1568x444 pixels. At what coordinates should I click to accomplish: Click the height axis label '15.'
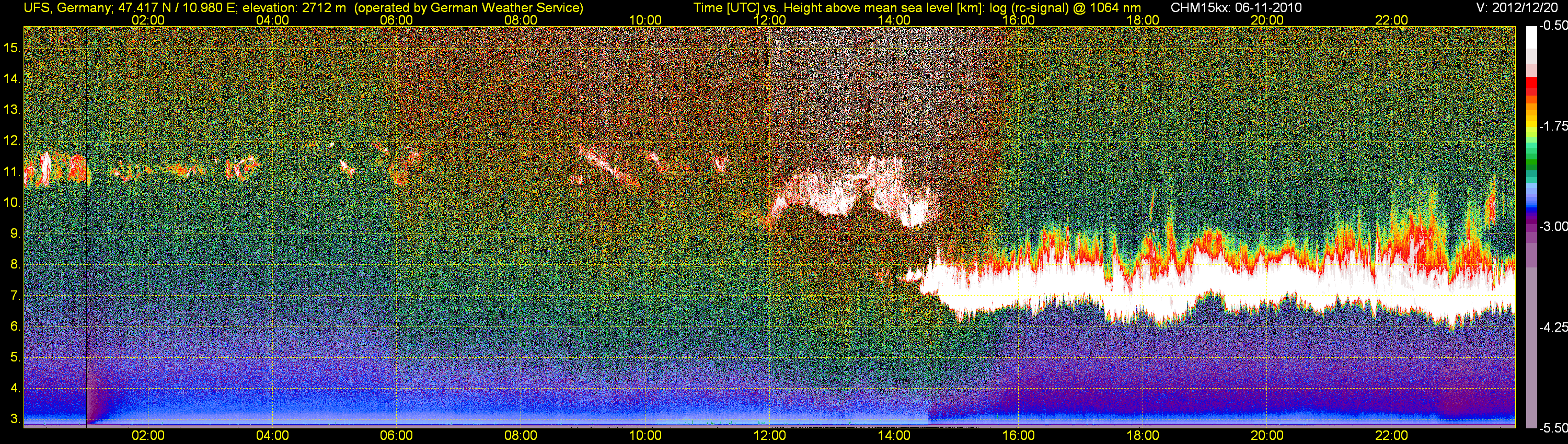pyautogui.click(x=12, y=48)
